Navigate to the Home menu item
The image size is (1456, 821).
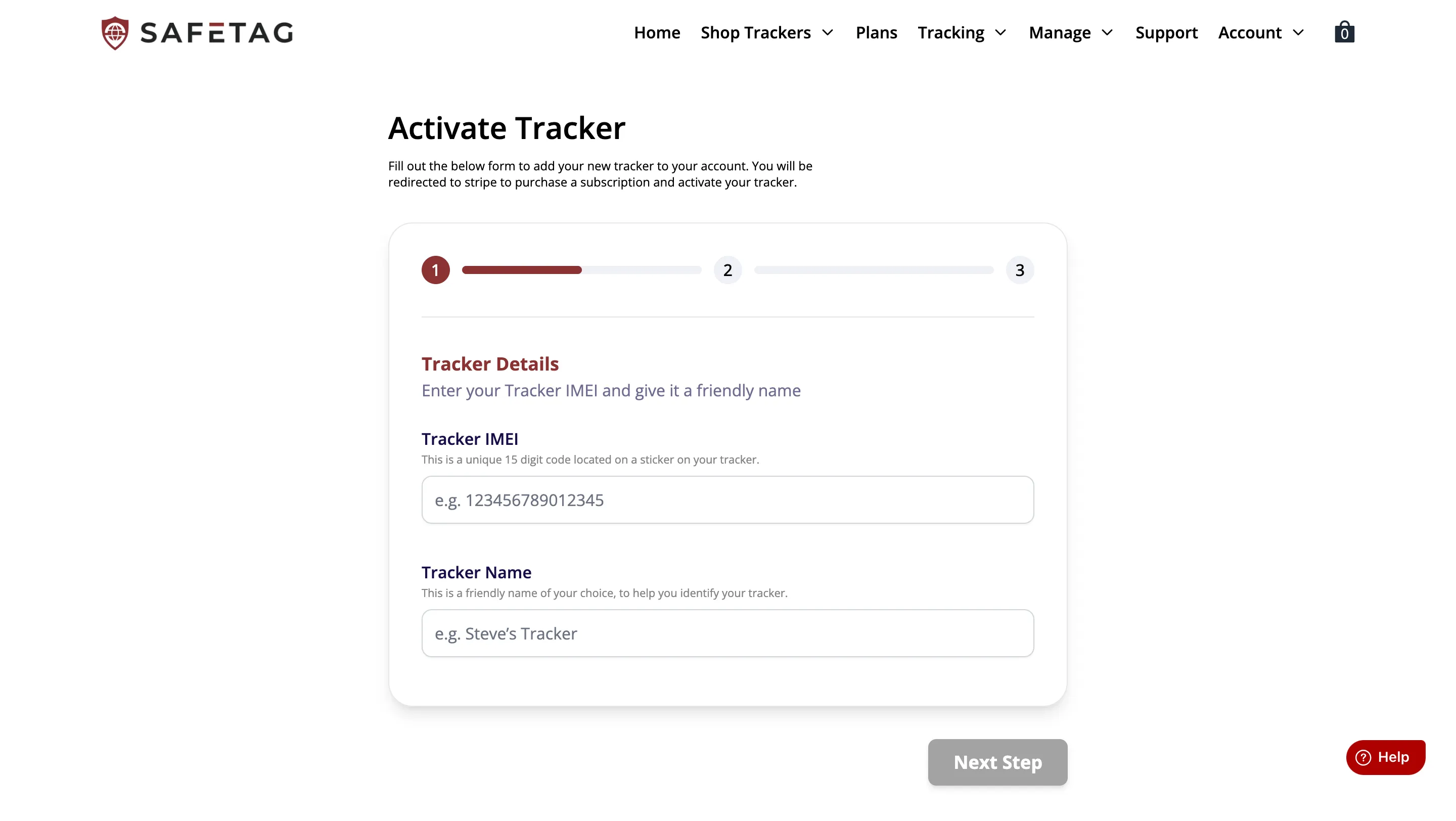[x=657, y=32]
